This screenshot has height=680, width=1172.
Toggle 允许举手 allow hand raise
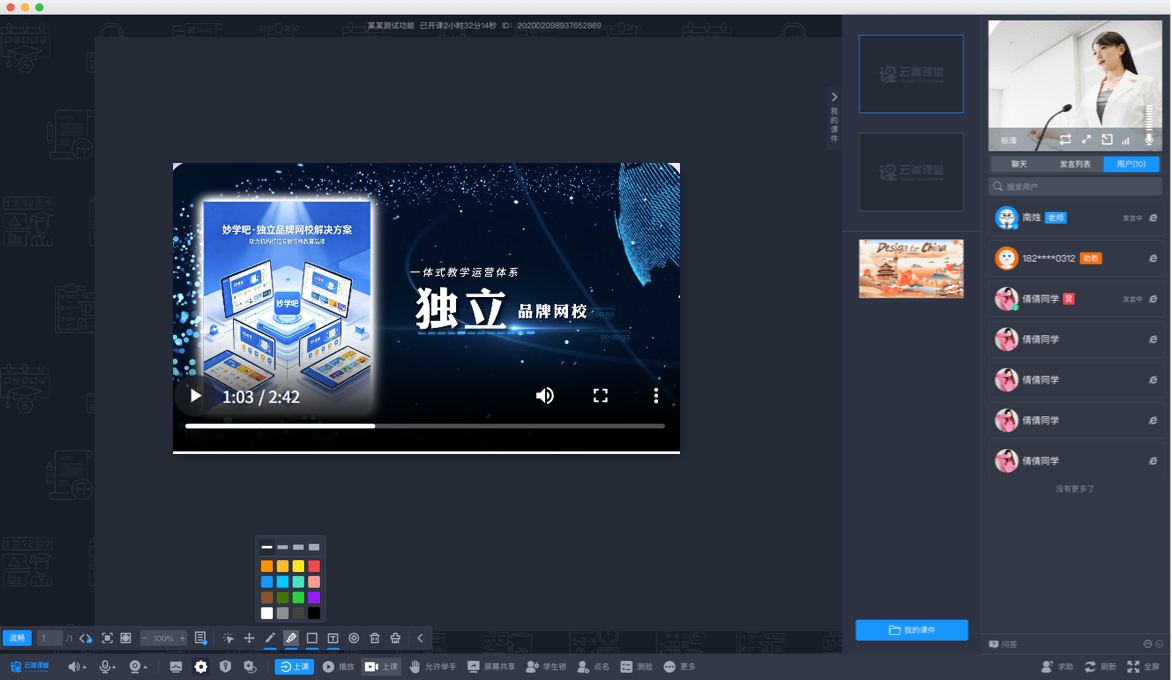point(433,667)
